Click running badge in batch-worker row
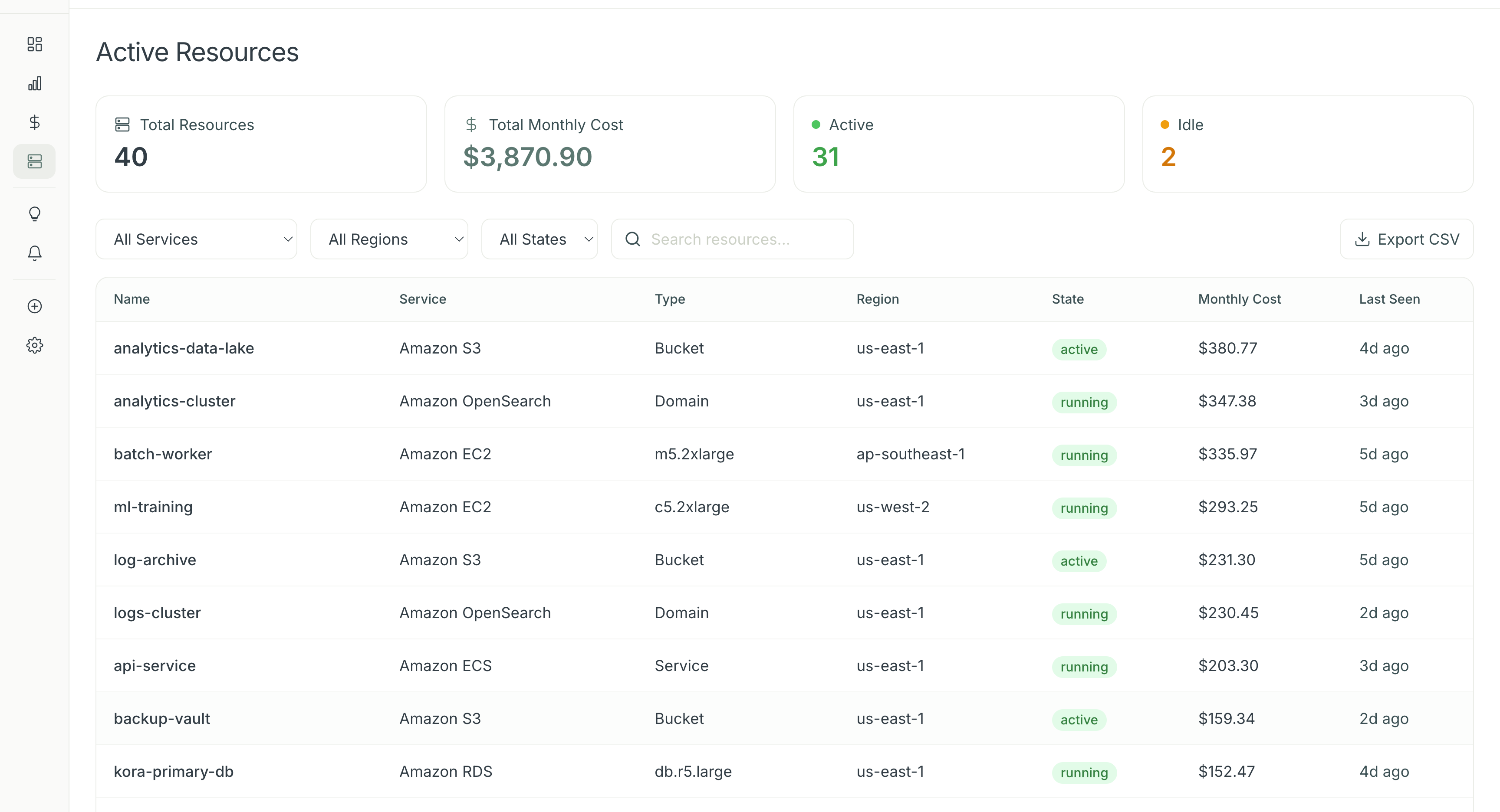 click(x=1084, y=455)
